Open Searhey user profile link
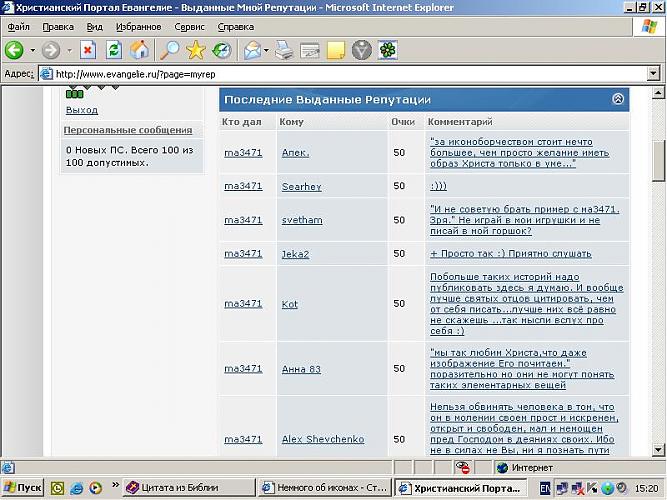This screenshot has height=500, width=667. click(x=300, y=186)
